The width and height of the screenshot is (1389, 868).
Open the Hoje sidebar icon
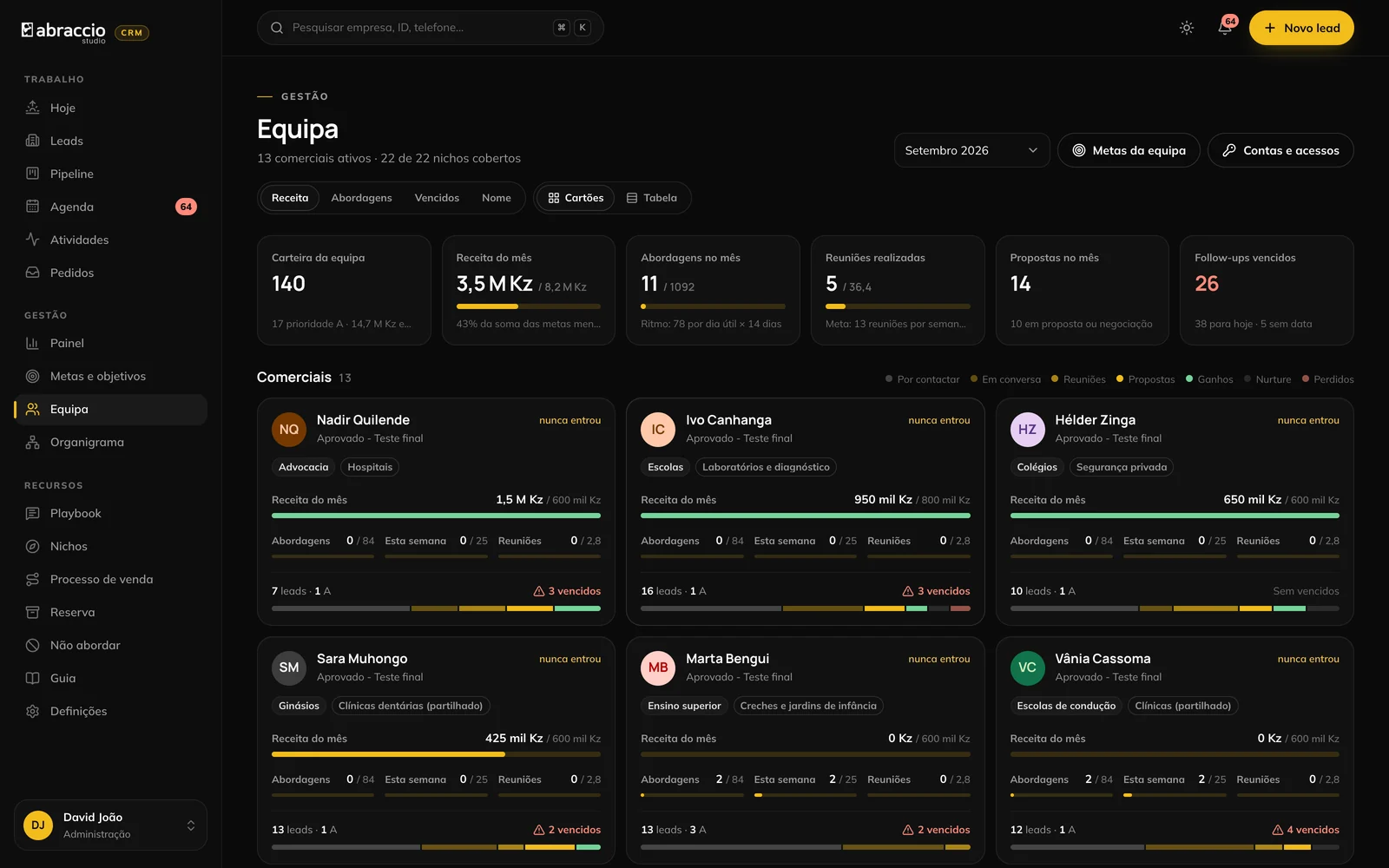coord(32,108)
